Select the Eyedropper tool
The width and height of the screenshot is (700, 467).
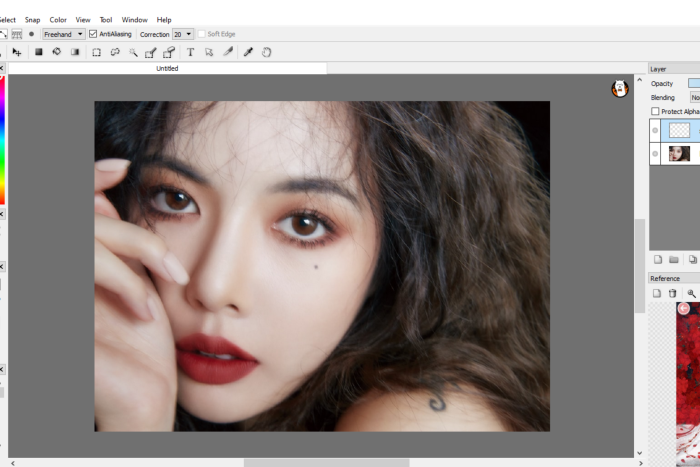click(x=248, y=52)
